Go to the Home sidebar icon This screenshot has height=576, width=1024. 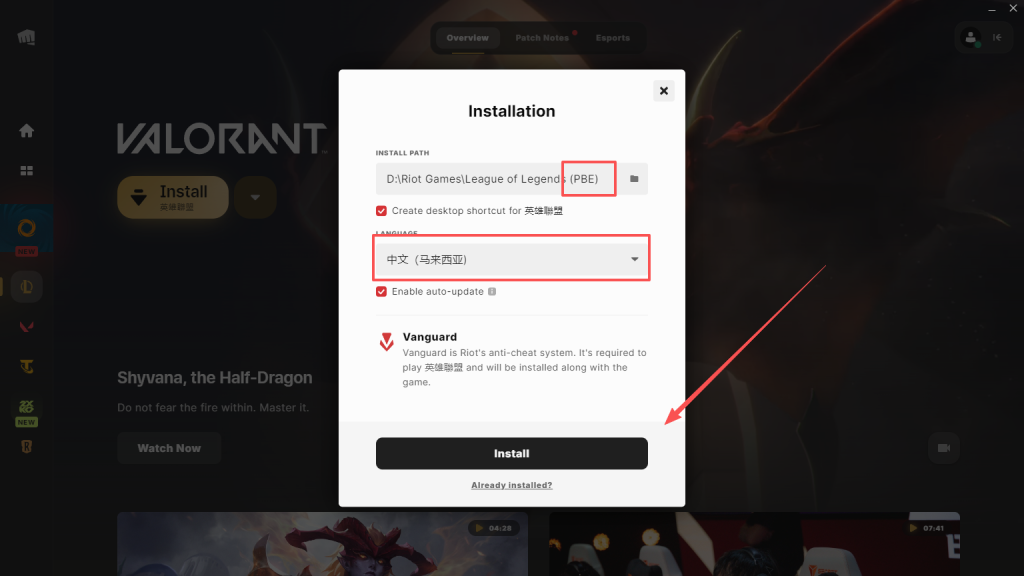coord(26,131)
